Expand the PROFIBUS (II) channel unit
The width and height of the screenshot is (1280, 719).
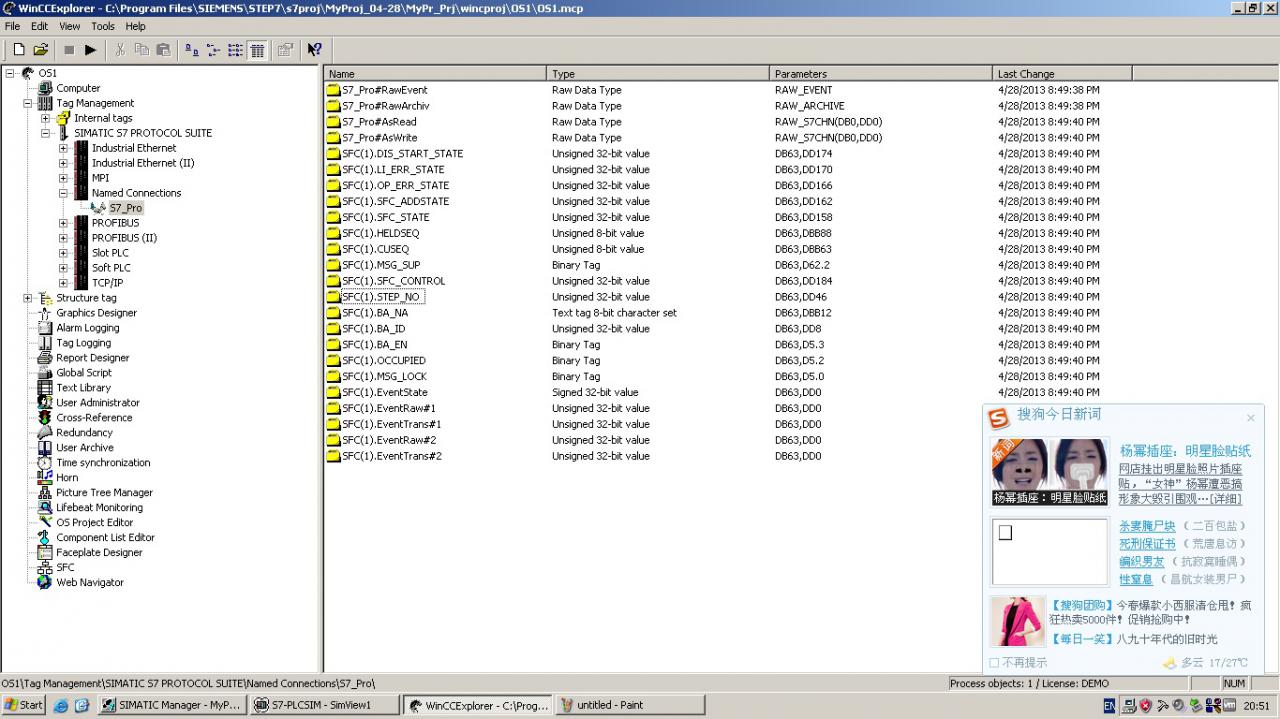point(64,238)
